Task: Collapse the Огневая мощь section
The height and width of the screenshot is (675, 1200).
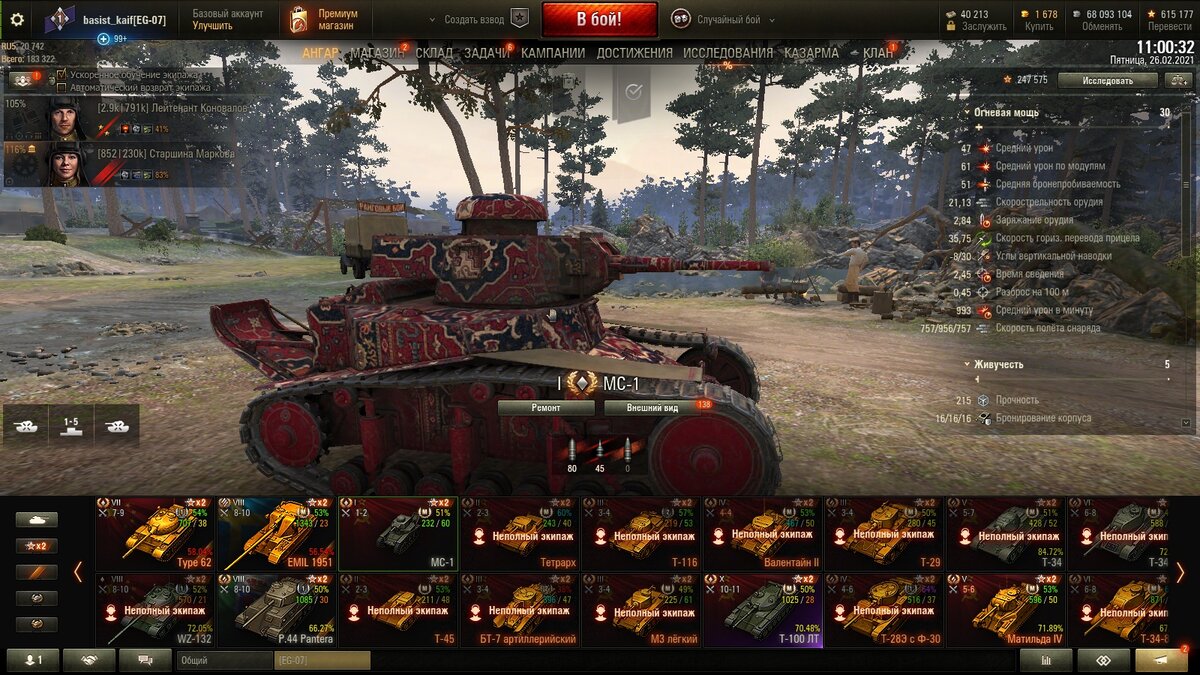Action: [968, 113]
